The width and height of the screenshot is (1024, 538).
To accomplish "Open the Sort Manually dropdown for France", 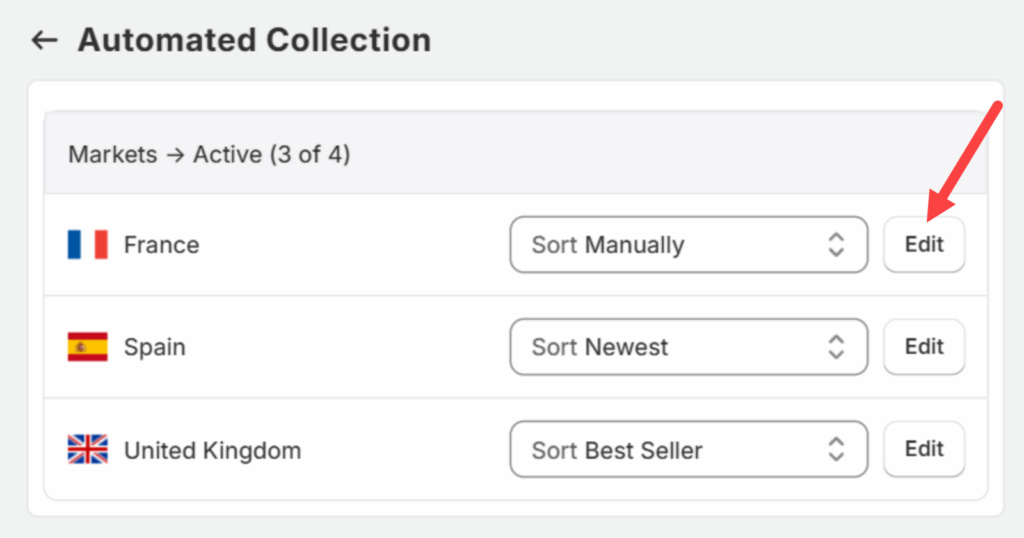I will pos(688,245).
